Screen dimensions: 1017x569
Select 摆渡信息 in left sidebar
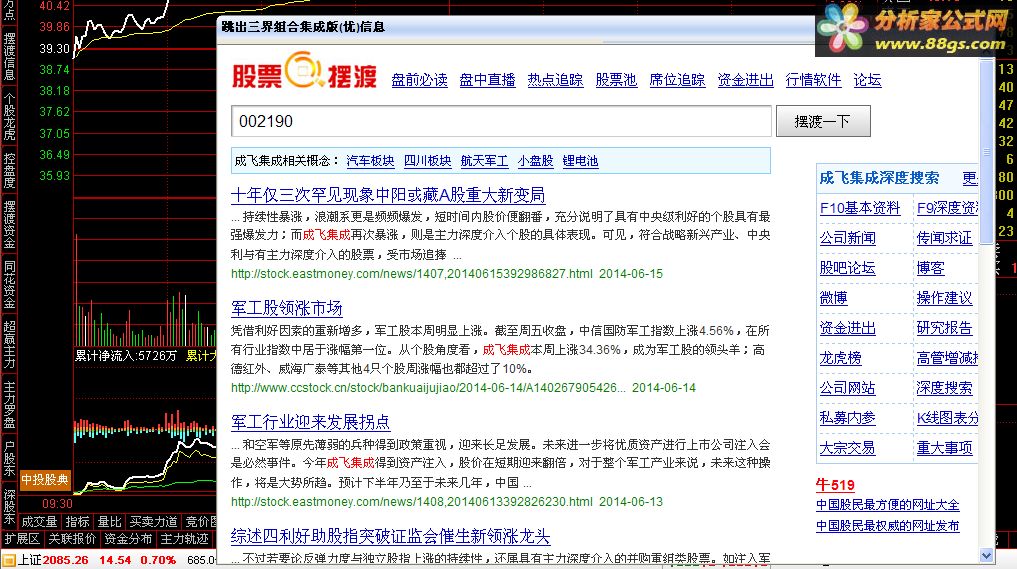coord(9,56)
